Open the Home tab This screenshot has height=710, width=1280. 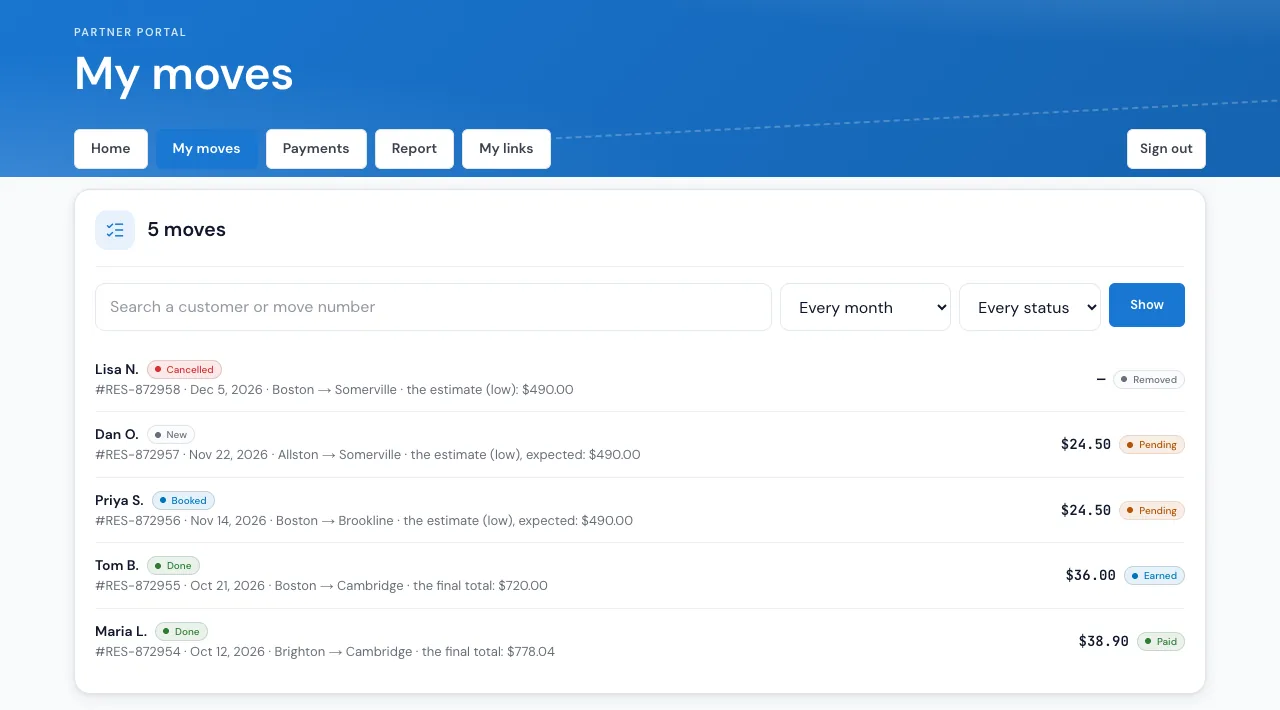coord(111,149)
